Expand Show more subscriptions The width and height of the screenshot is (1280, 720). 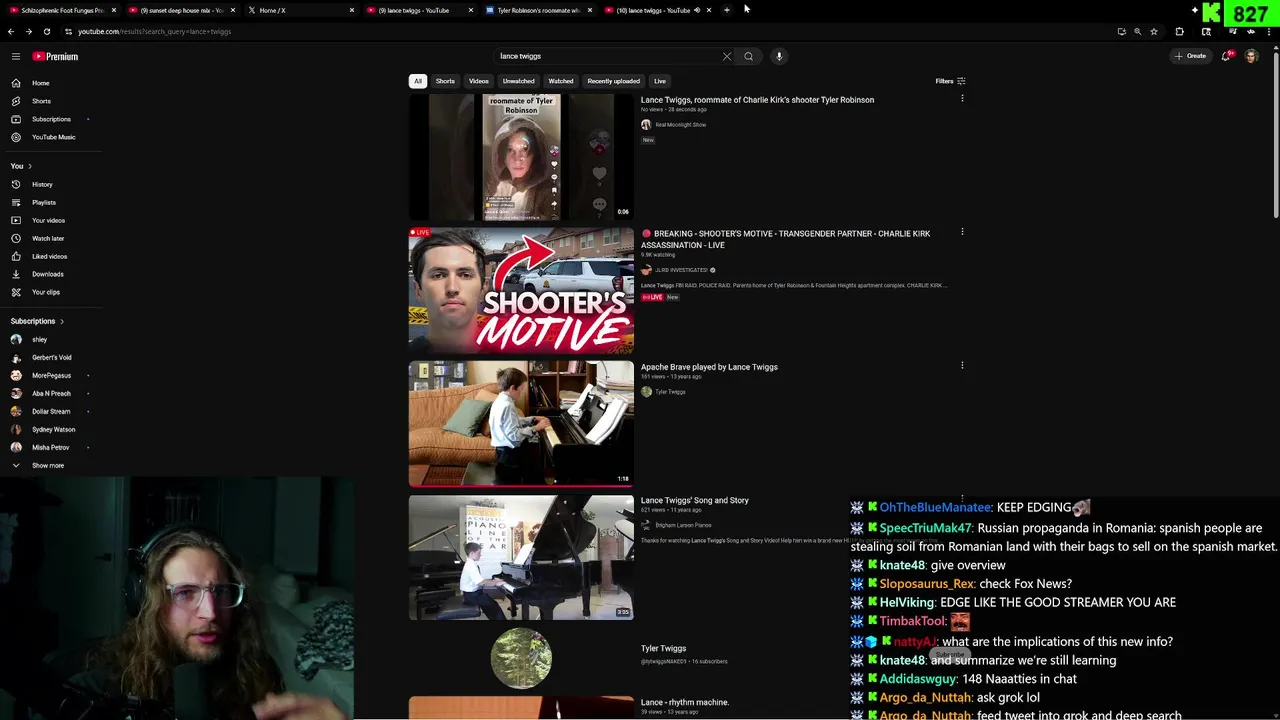click(x=50, y=465)
